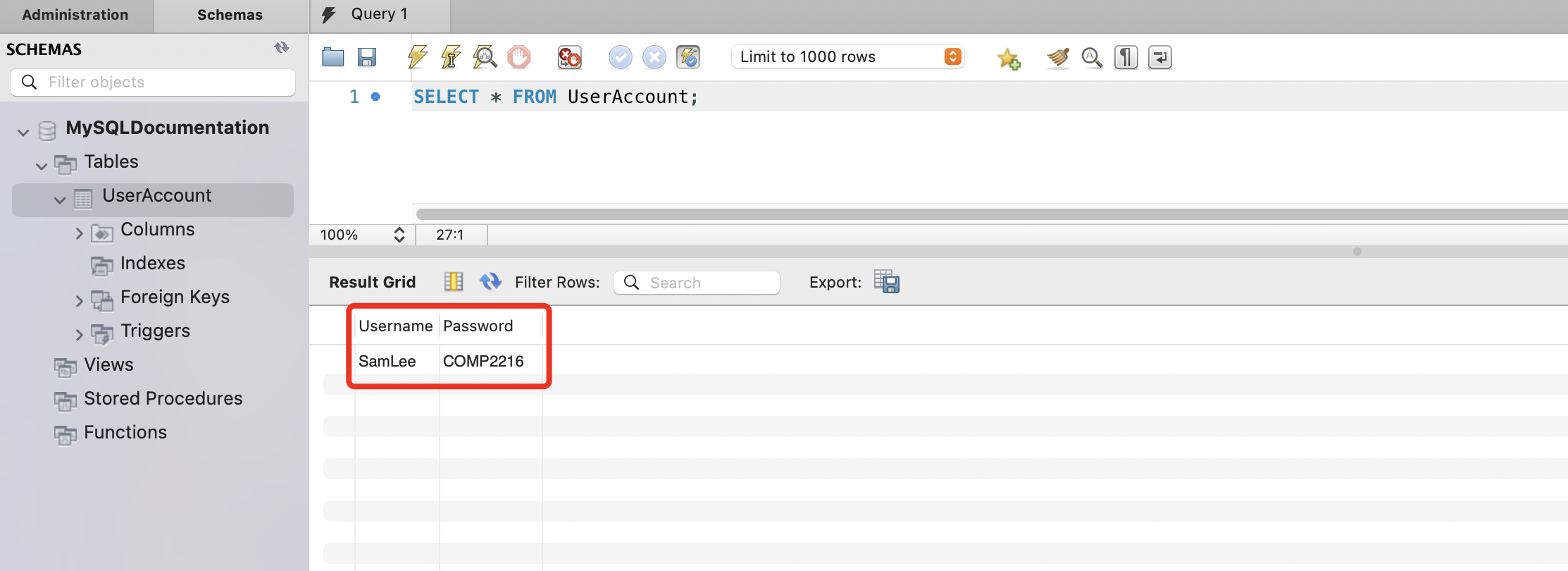Export results using the Export icon

[886, 282]
